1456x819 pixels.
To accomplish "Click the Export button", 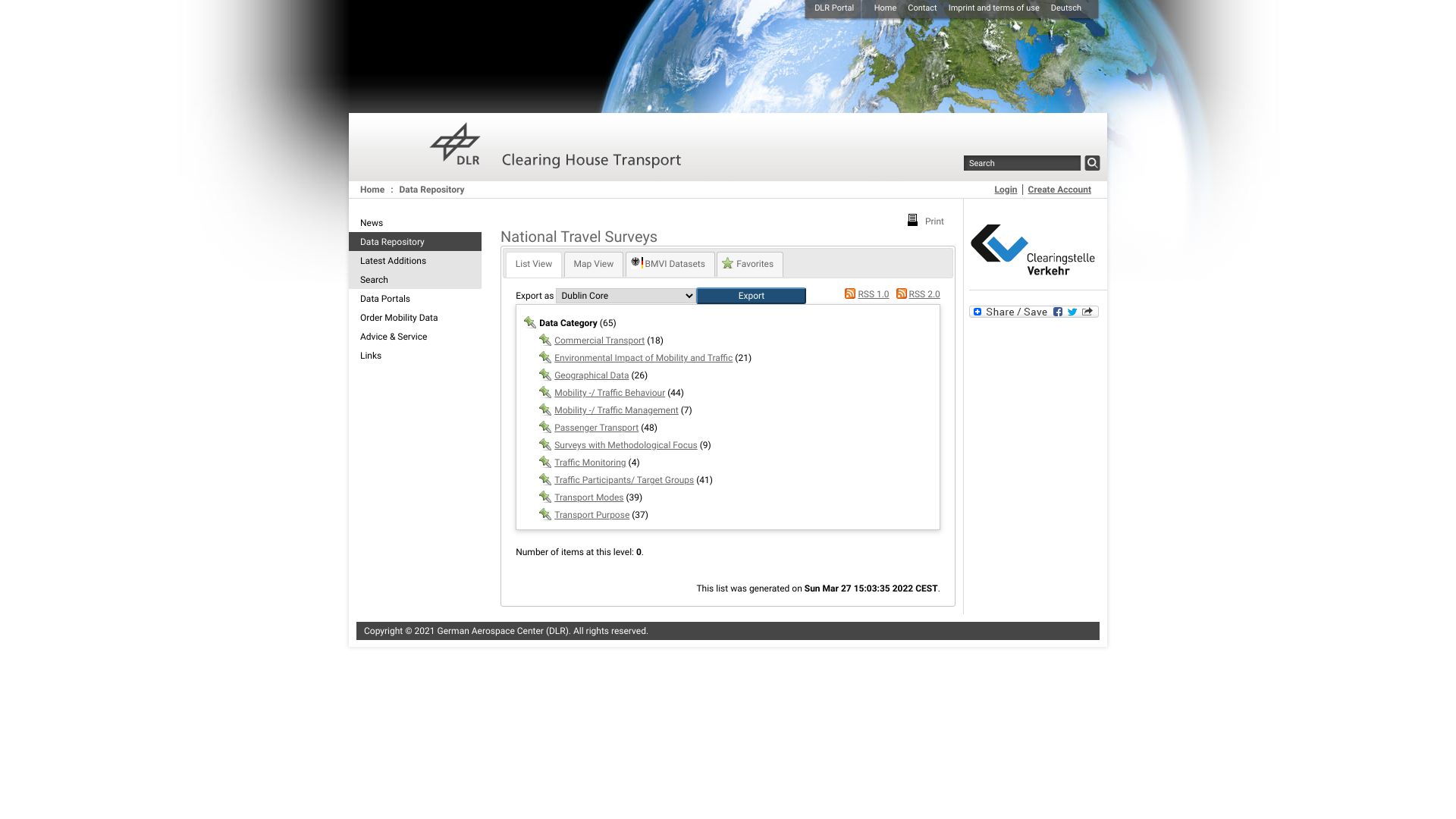I will tap(751, 295).
